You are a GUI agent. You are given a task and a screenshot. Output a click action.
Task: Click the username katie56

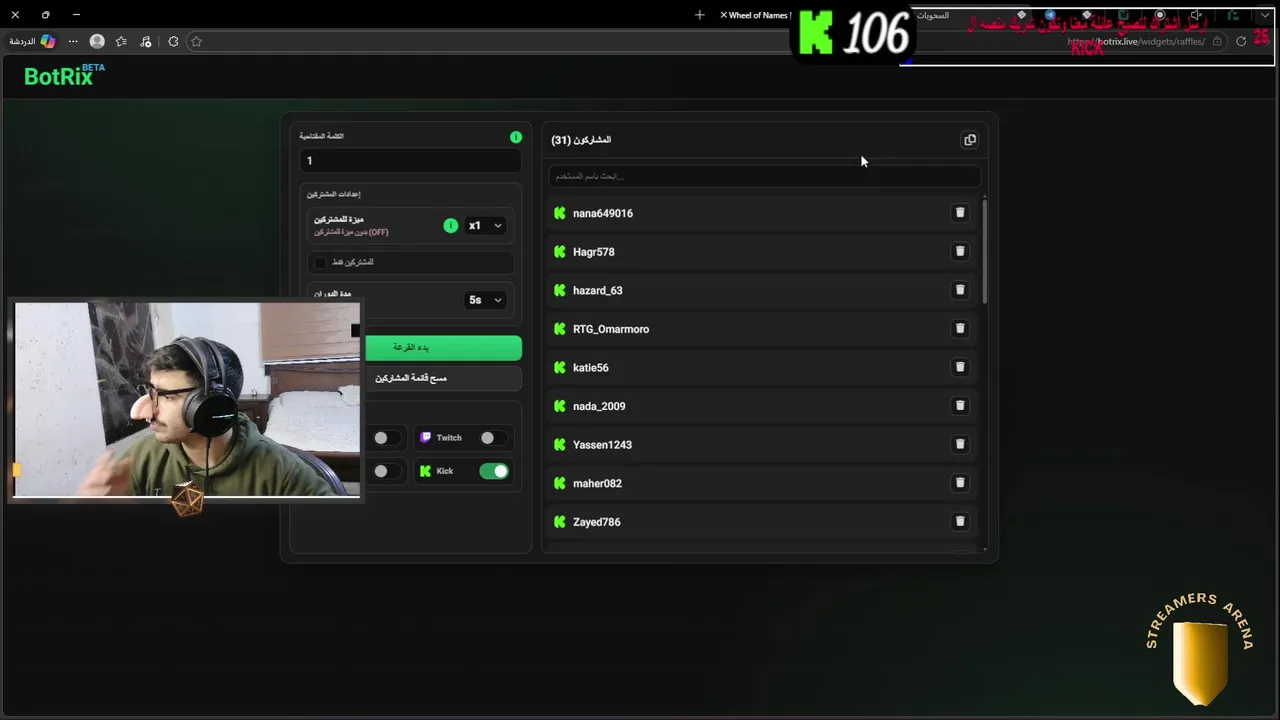[x=591, y=367]
